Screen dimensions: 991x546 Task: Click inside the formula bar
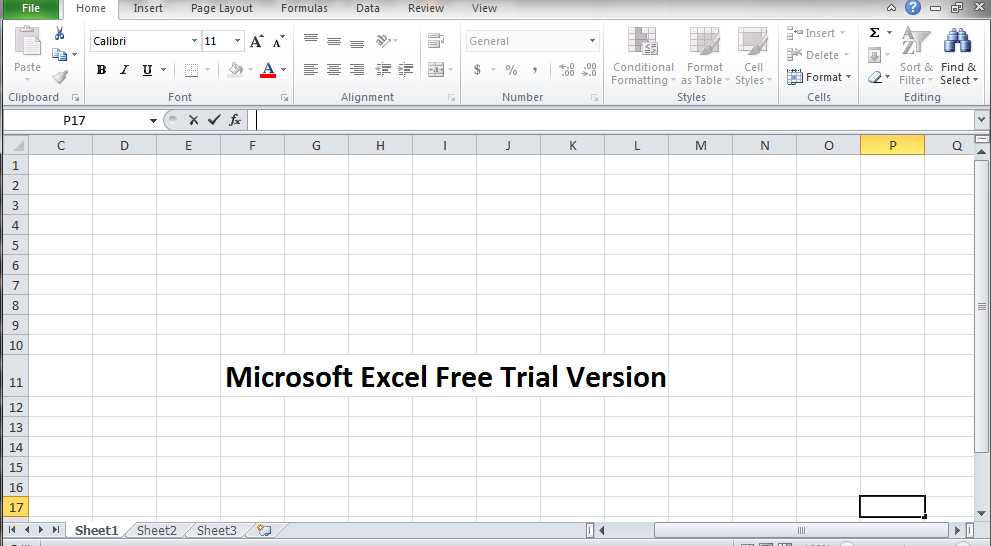613,120
